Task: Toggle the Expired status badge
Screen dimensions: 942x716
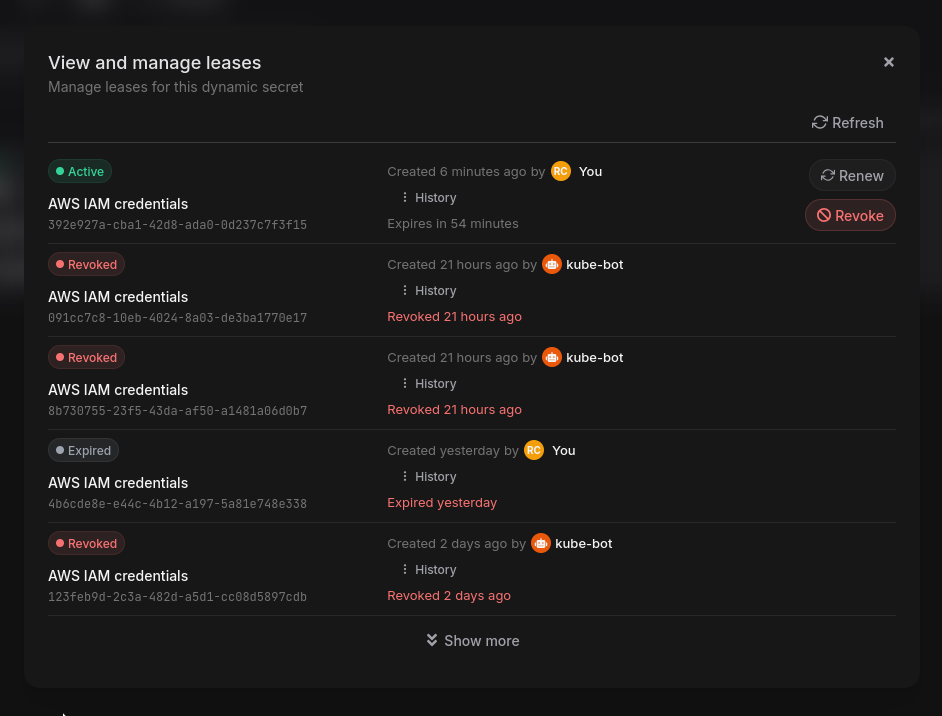Action: [x=83, y=450]
